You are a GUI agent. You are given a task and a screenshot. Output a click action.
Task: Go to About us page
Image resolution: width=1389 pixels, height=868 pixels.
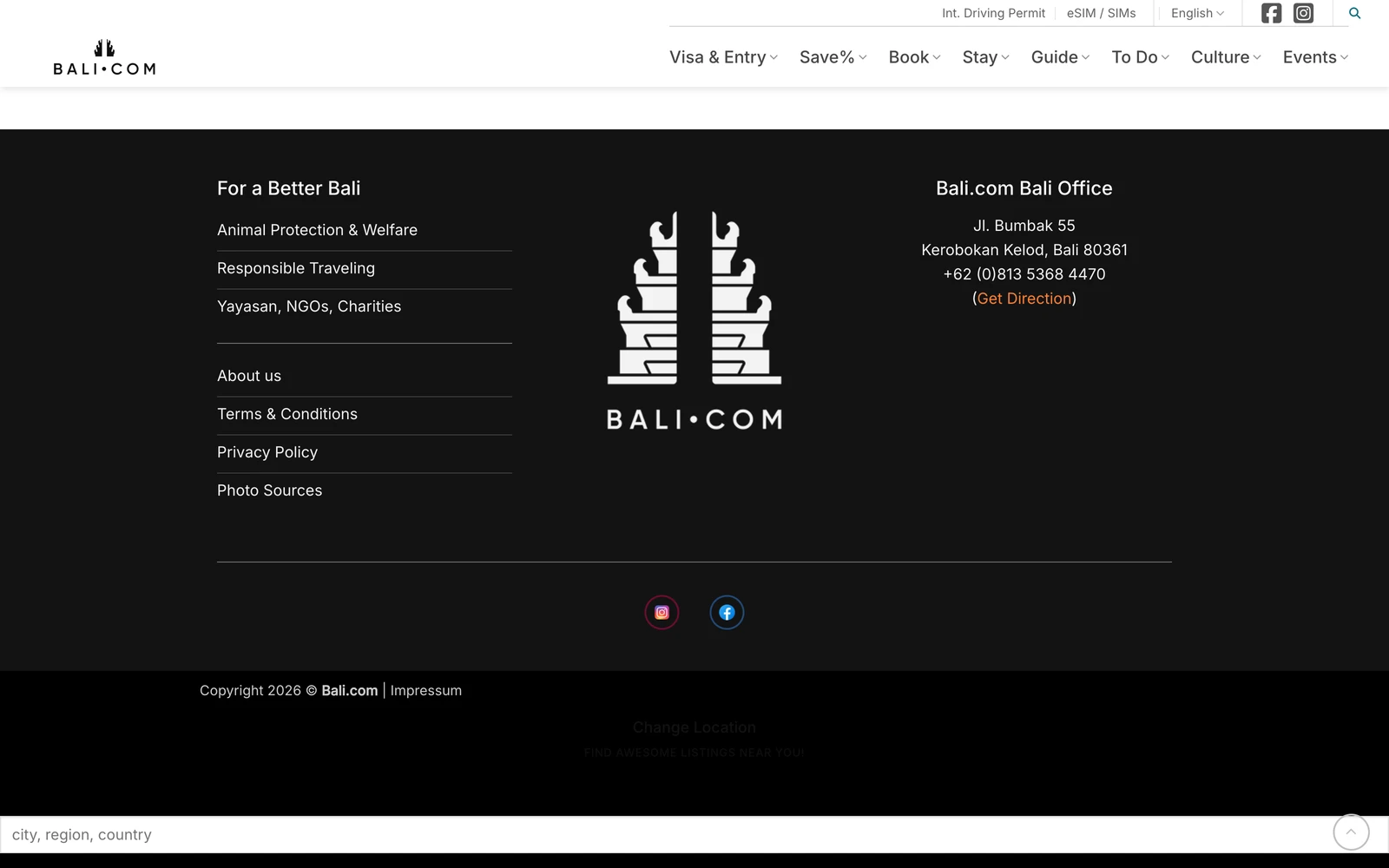click(x=249, y=376)
